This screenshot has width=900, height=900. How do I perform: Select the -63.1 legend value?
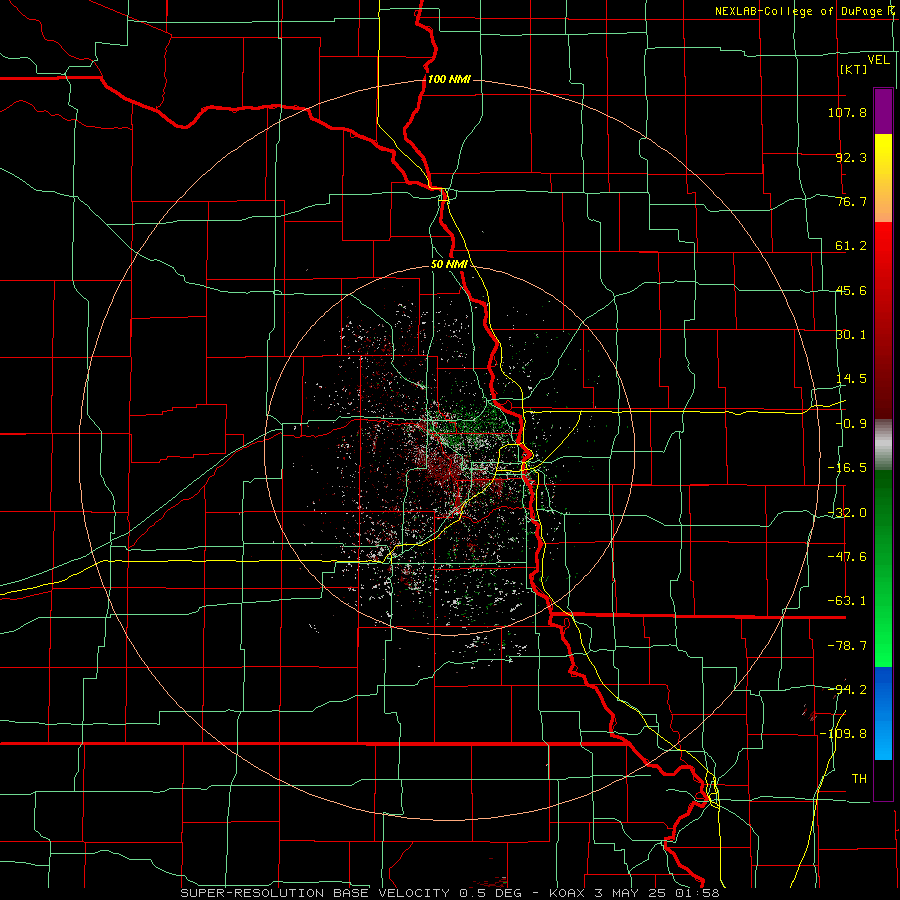[x=847, y=601]
